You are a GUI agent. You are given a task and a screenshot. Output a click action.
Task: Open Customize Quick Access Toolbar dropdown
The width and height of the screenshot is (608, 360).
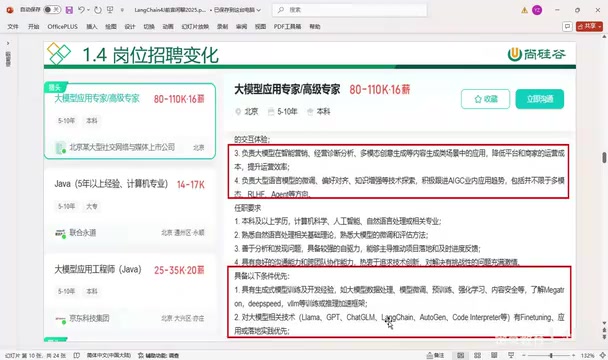click(122, 10)
